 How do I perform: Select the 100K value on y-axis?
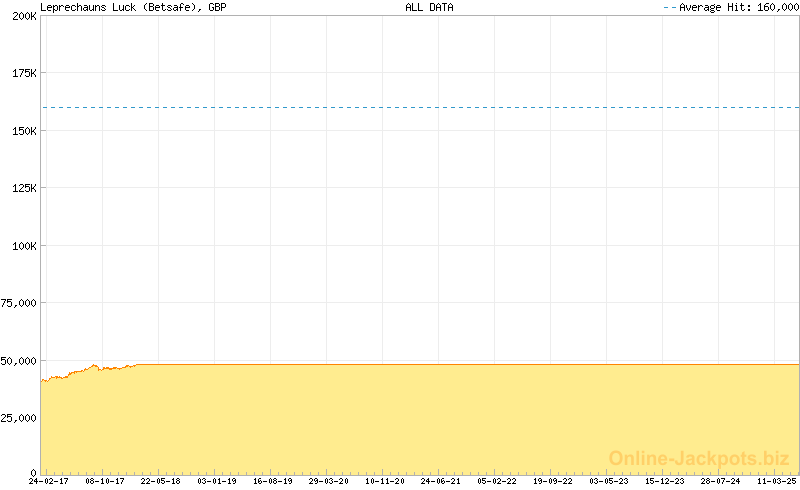[23, 245]
